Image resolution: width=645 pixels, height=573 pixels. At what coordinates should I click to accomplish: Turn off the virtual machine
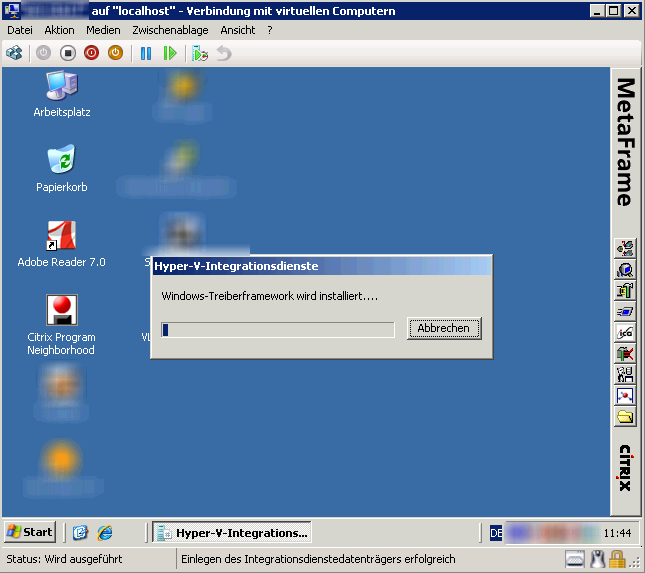coord(67,53)
